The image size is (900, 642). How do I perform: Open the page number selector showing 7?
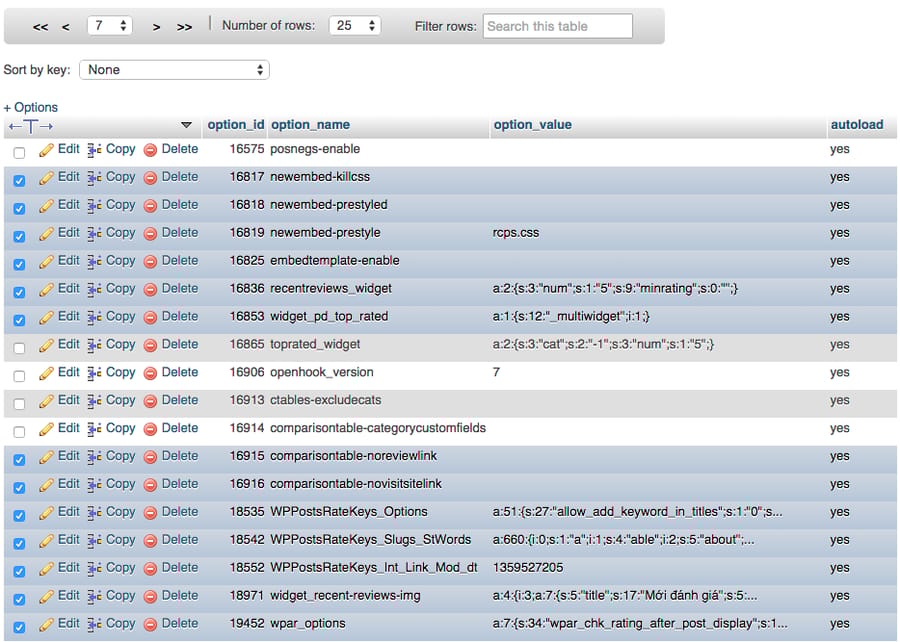pyautogui.click(x=110, y=25)
